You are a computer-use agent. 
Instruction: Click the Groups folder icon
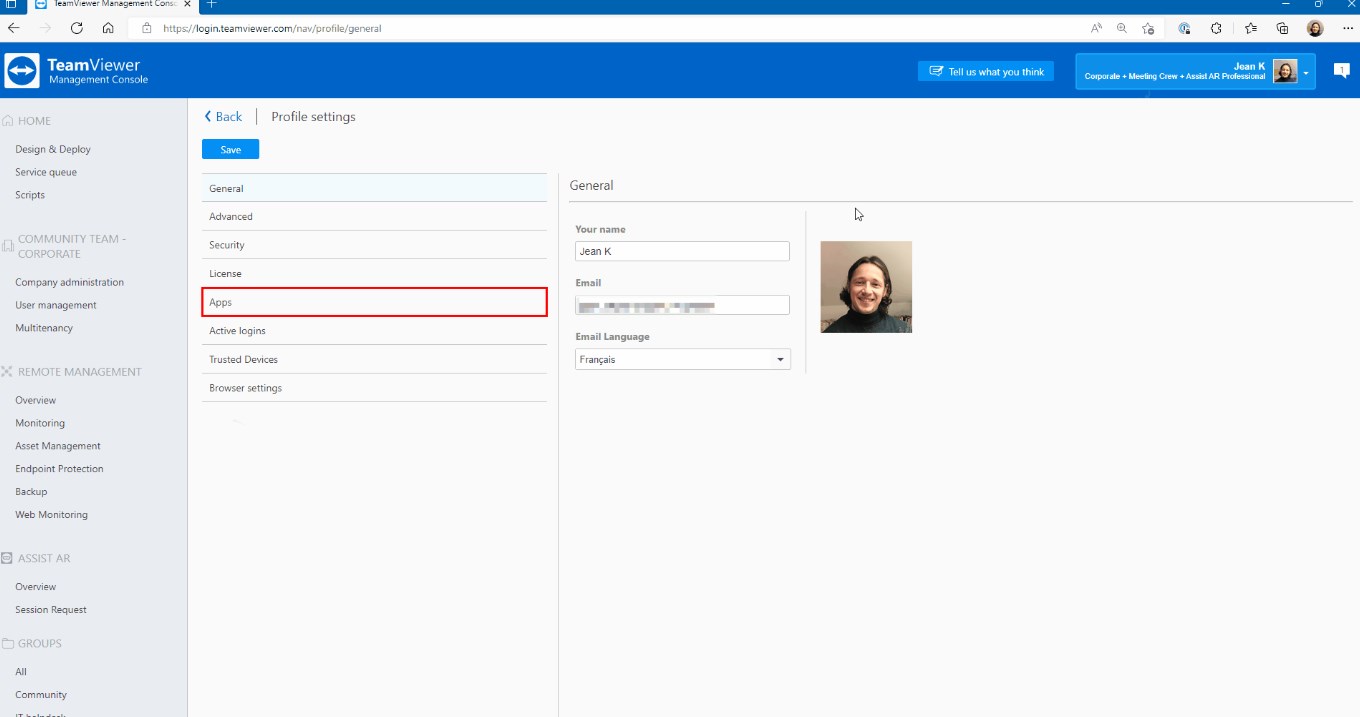point(8,643)
